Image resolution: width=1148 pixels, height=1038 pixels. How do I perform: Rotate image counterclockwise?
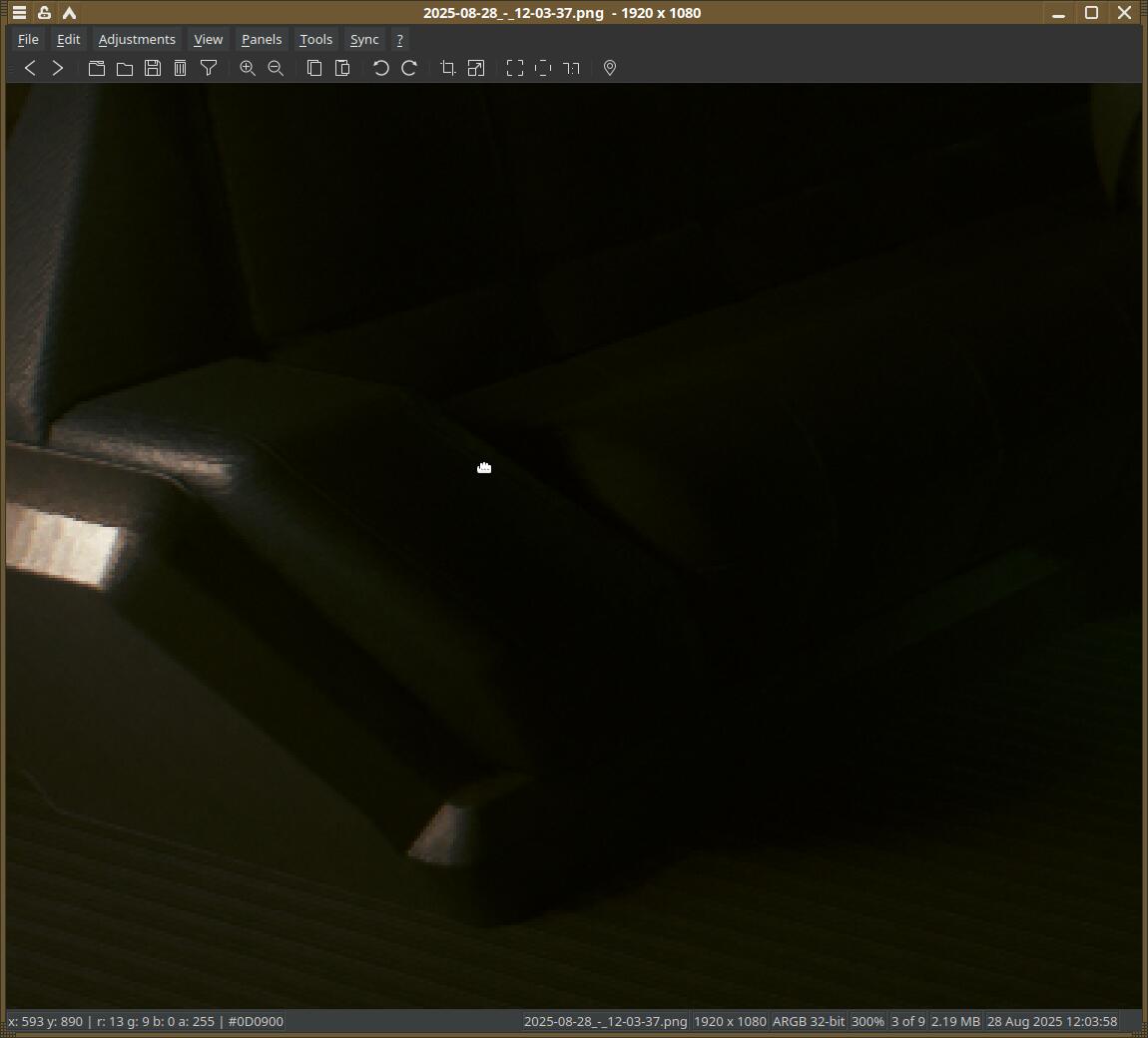(380, 68)
